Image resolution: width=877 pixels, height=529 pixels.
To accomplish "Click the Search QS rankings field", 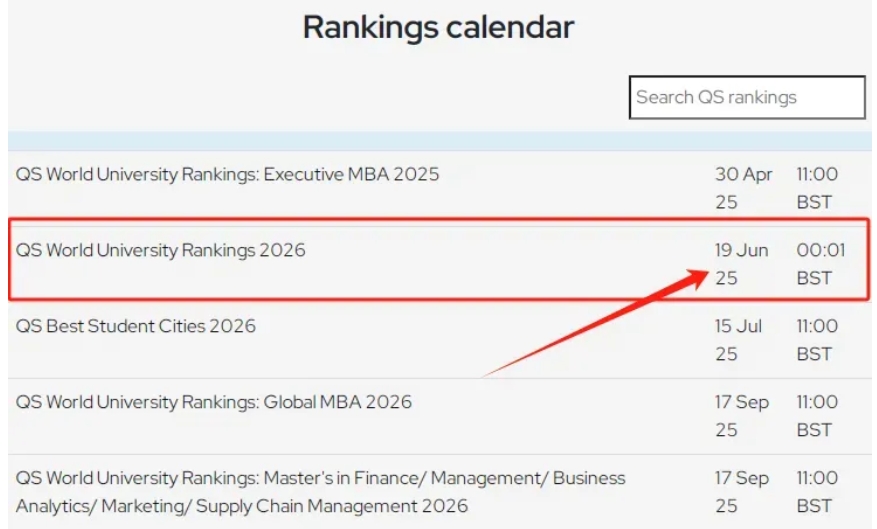I will coord(746,97).
